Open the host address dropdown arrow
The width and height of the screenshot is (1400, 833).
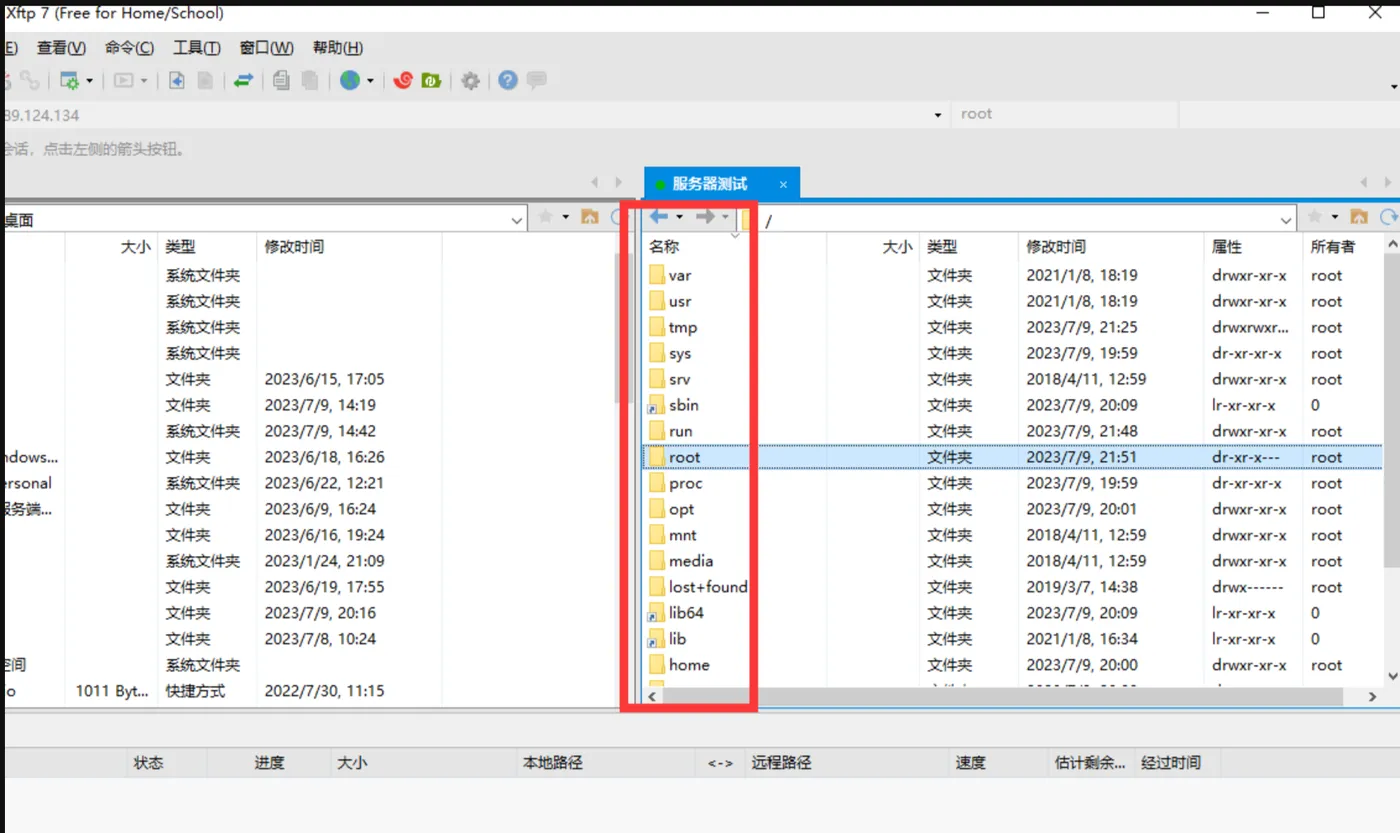pyautogui.click(x=938, y=115)
